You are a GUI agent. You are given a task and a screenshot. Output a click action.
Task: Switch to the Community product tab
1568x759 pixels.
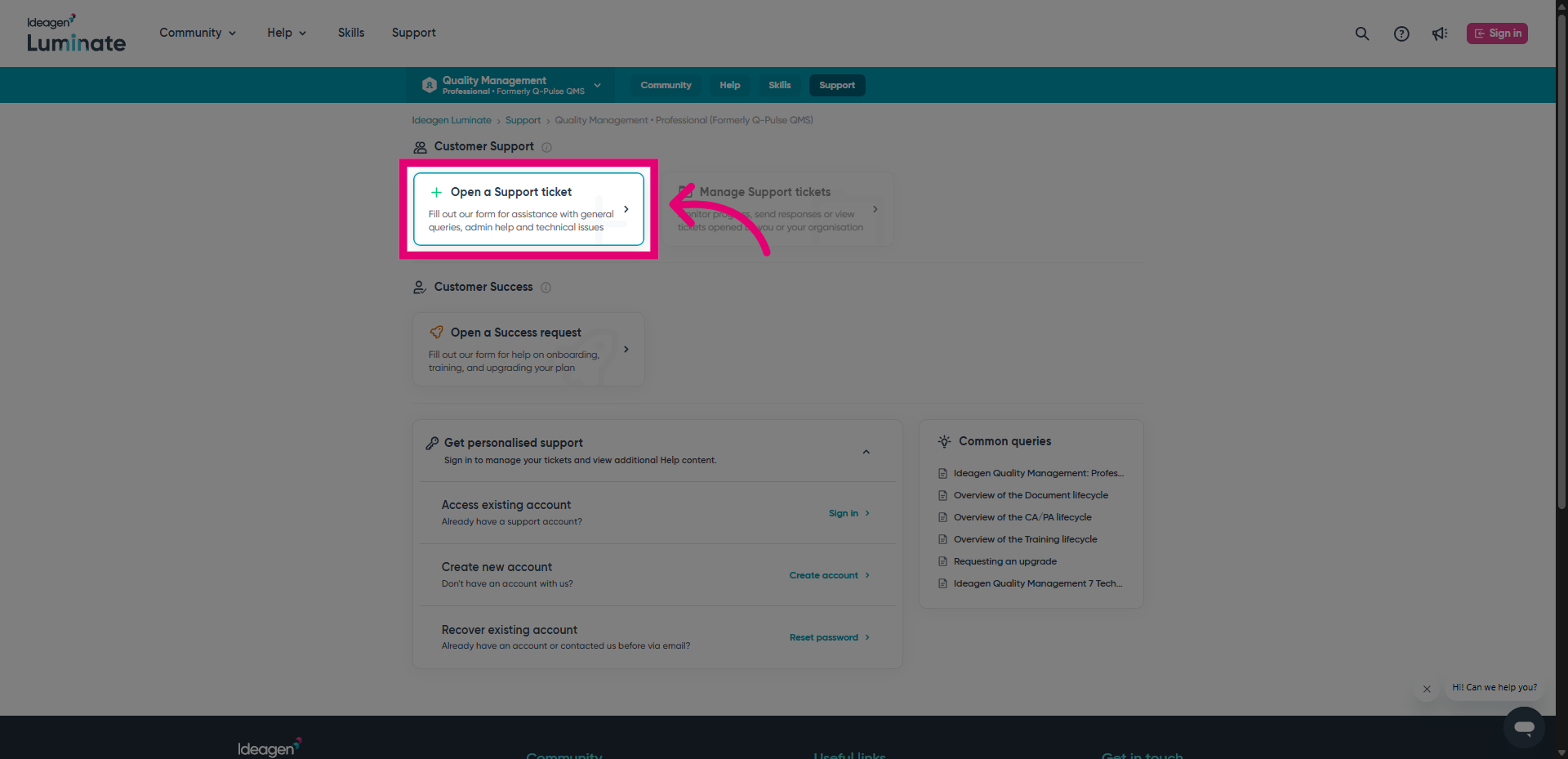point(666,85)
